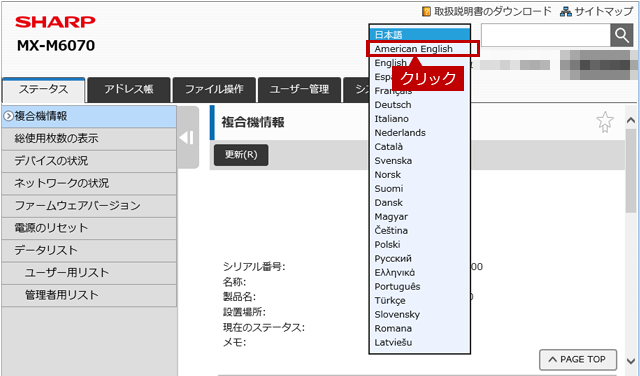
Task: Choose Русский from the language list
Action: (x=420, y=258)
